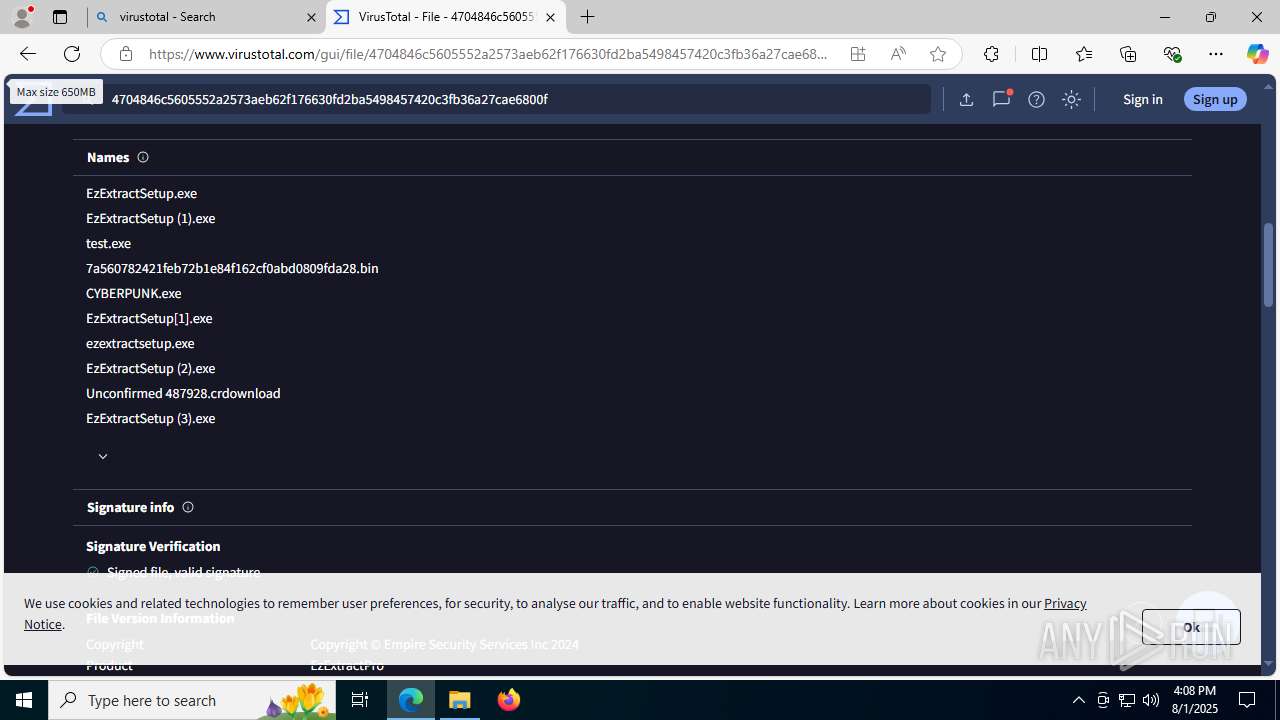Open Windows Start menu
The height and width of the screenshot is (720, 1280).
(x=24, y=700)
